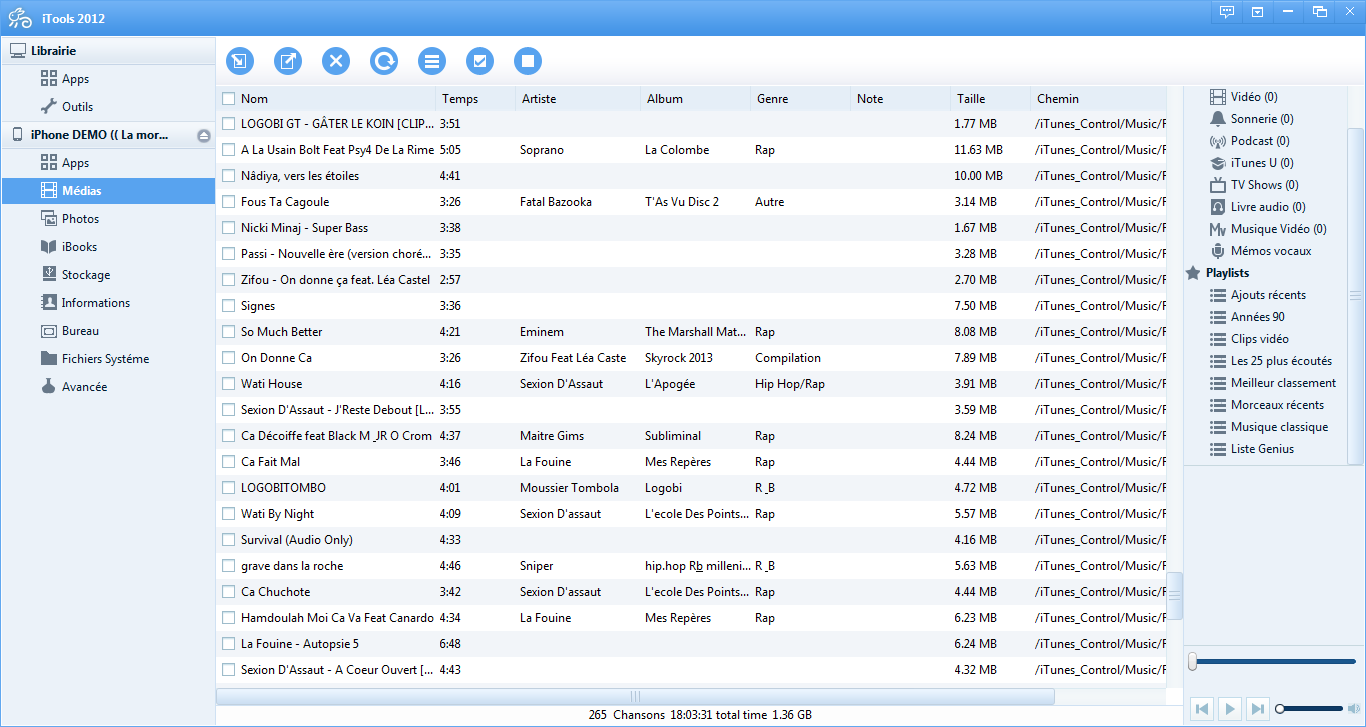Sort the list by the Note column

[x=900, y=99]
